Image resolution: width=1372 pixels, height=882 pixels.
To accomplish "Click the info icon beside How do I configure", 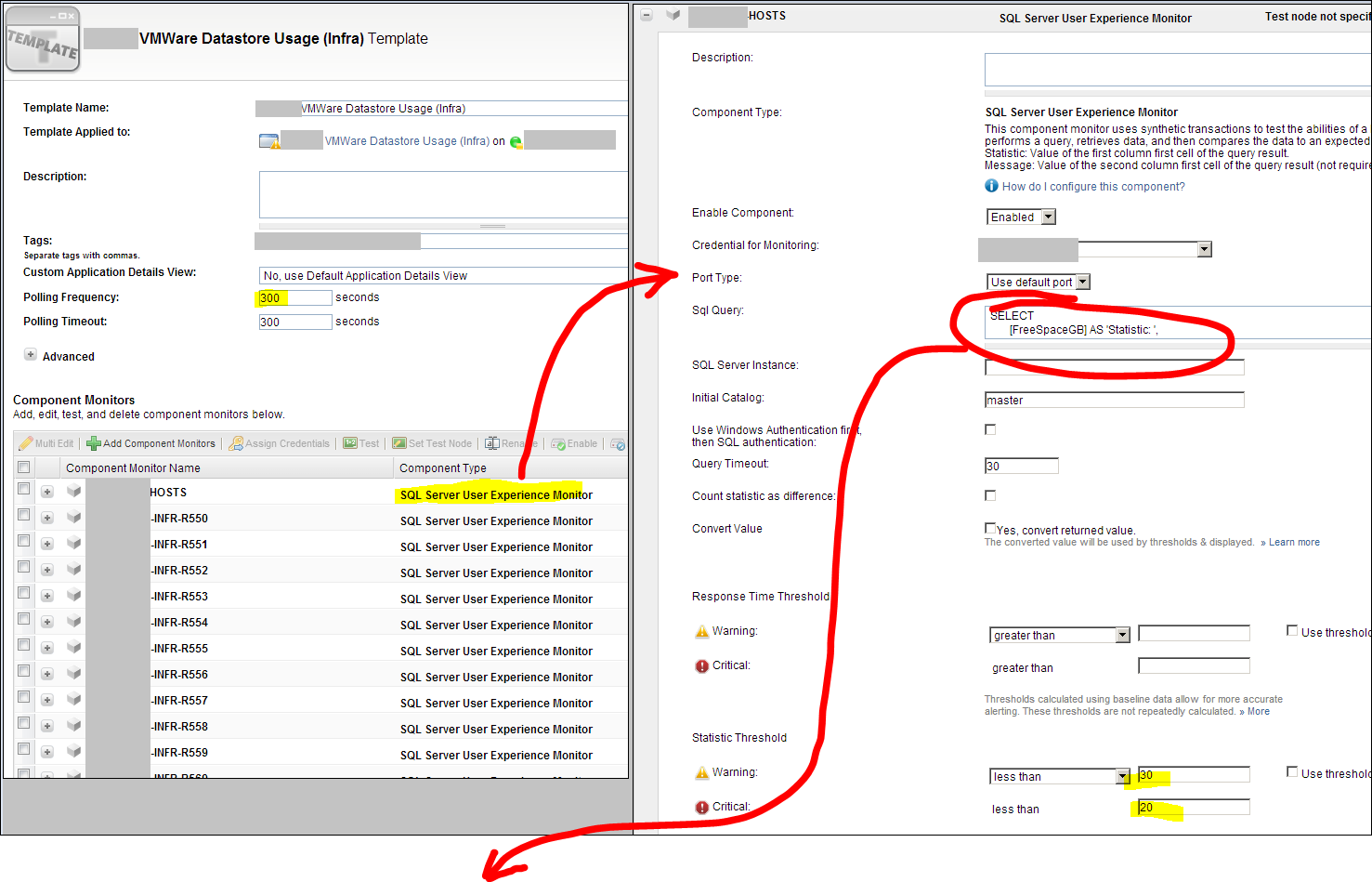I will pyautogui.click(x=991, y=186).
